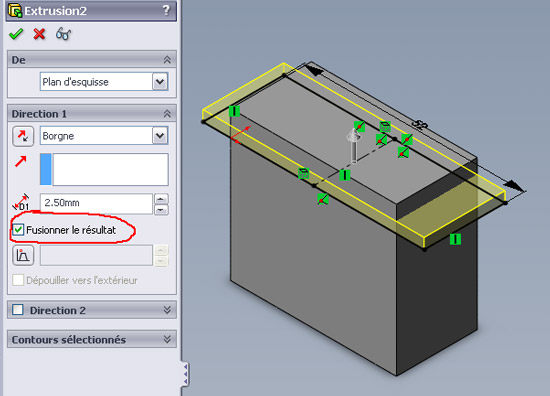
Task: Toggle Dépouiller vers l'extérieur checkbox
Action: [18, 280]
